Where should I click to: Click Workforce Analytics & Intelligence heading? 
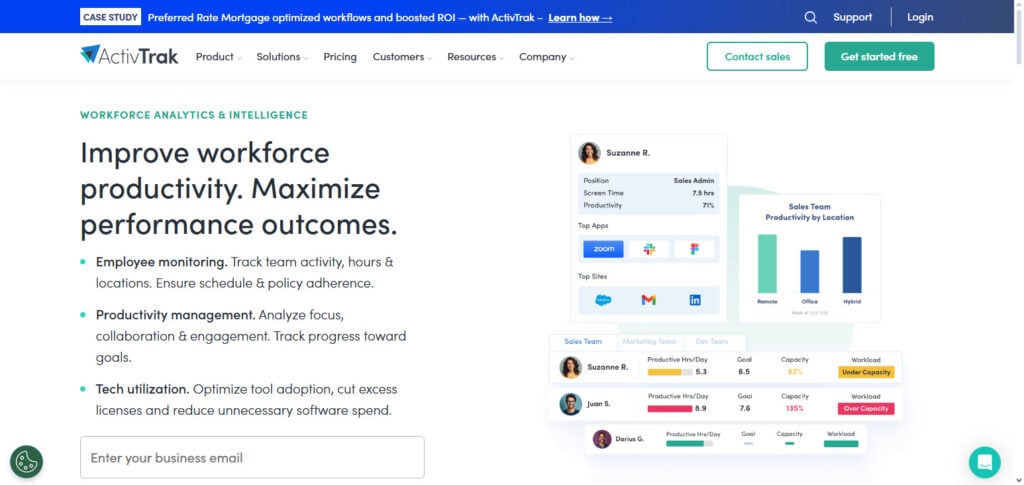point(194,115)
